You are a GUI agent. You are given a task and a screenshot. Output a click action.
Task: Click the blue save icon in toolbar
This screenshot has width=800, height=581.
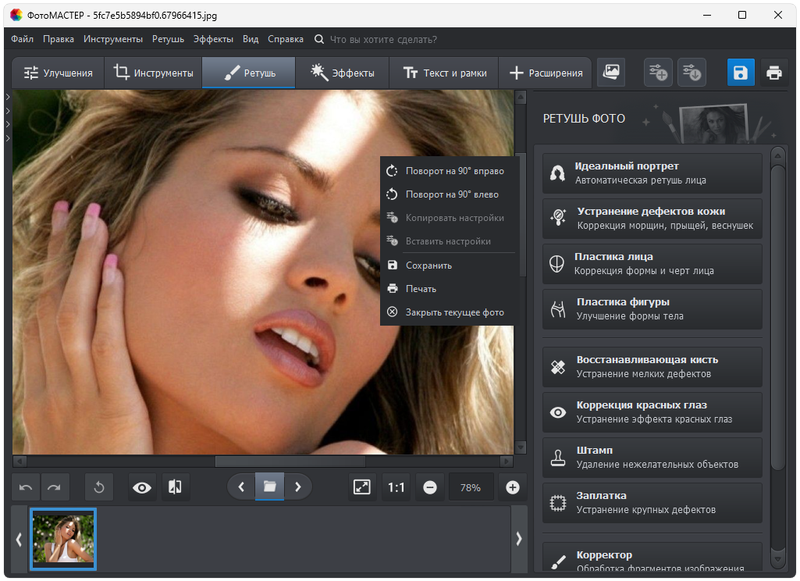click(x=740, y=73)
